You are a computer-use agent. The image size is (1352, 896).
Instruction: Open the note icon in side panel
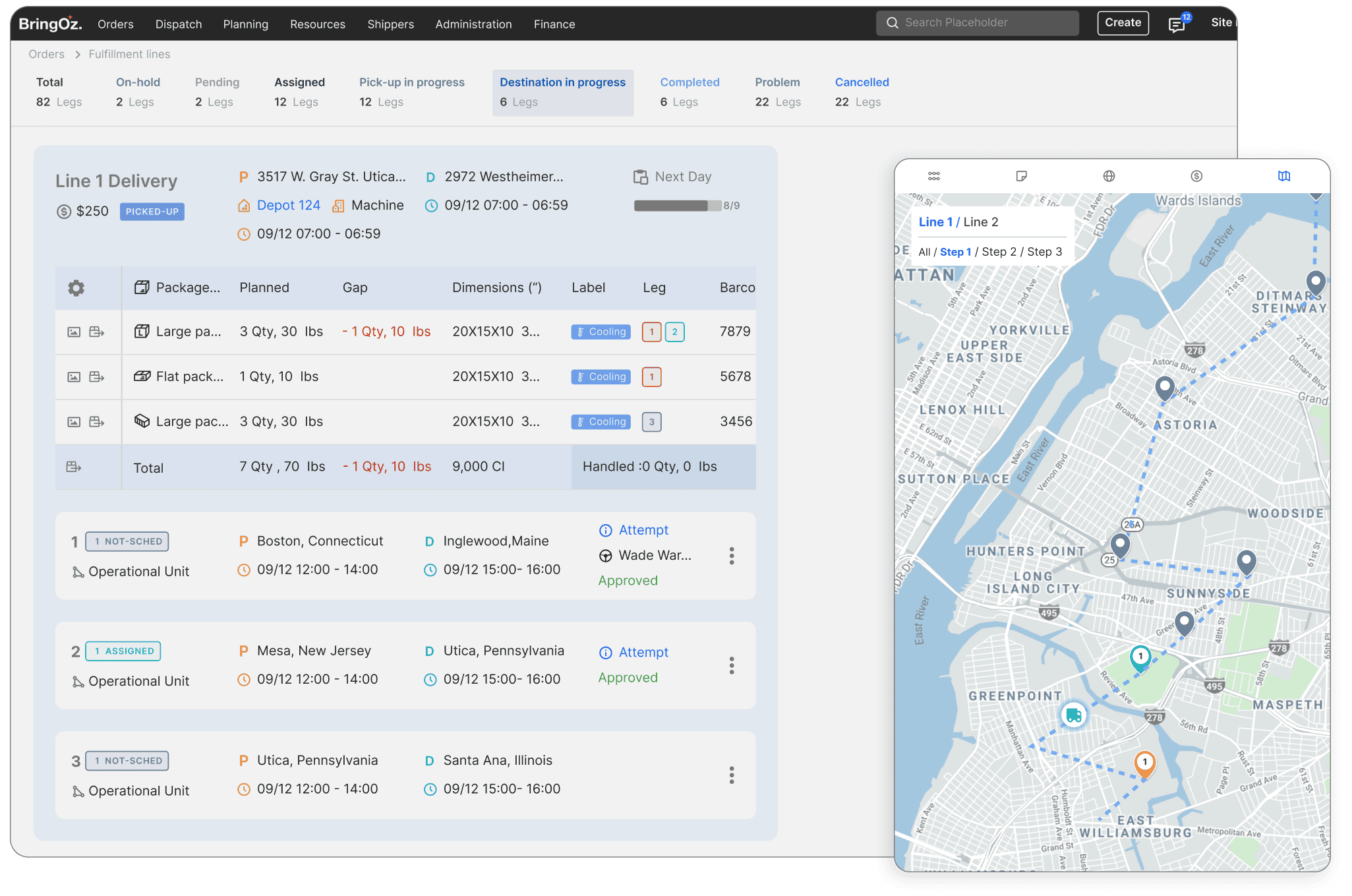(x=1022, y=176)
